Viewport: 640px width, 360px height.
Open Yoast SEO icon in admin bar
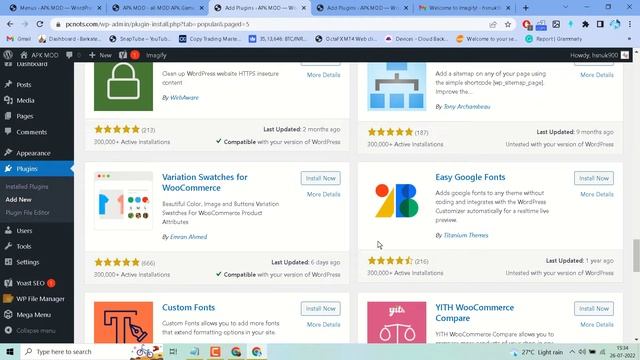pos(123,55)
